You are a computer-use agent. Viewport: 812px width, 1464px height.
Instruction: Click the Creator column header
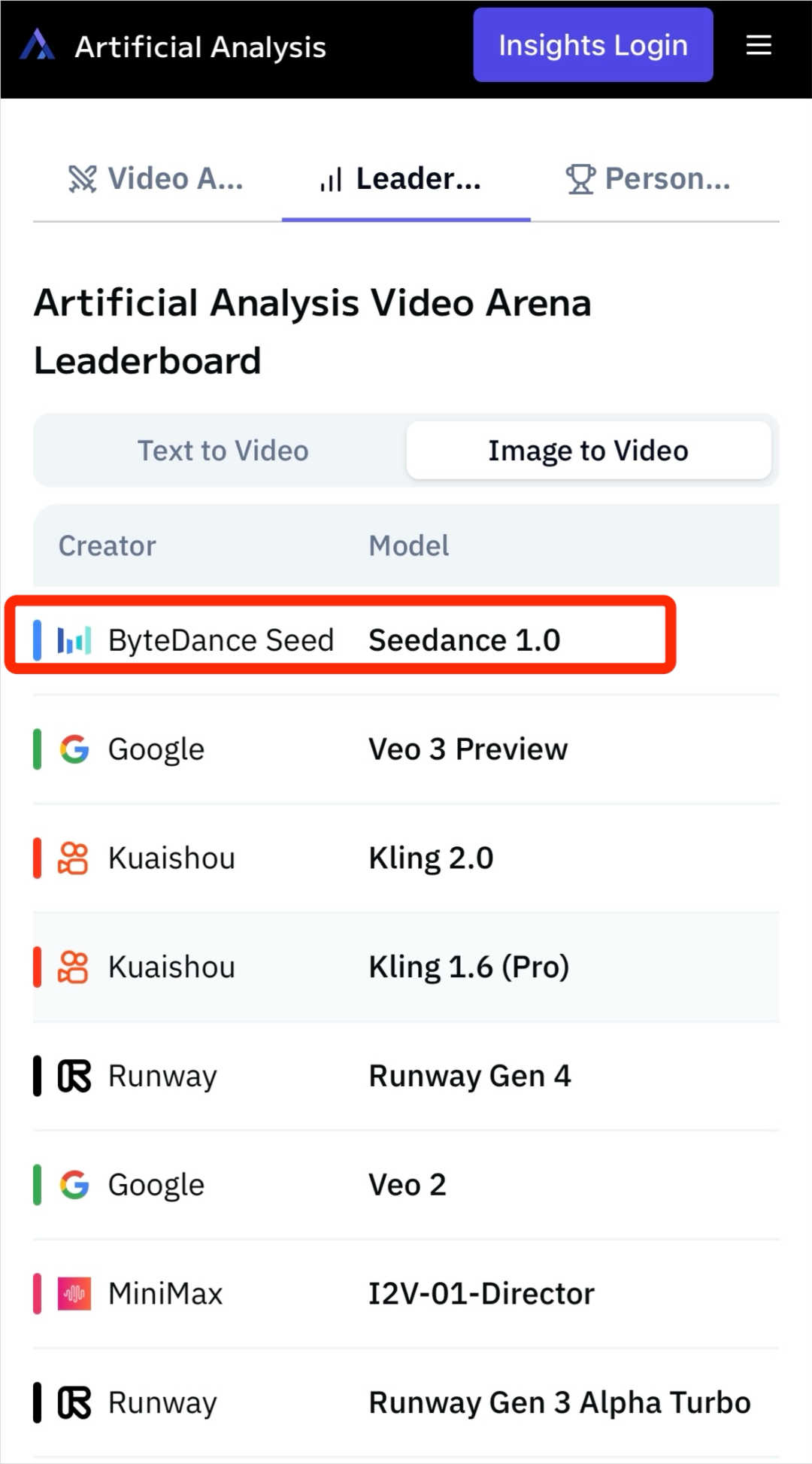107,545
